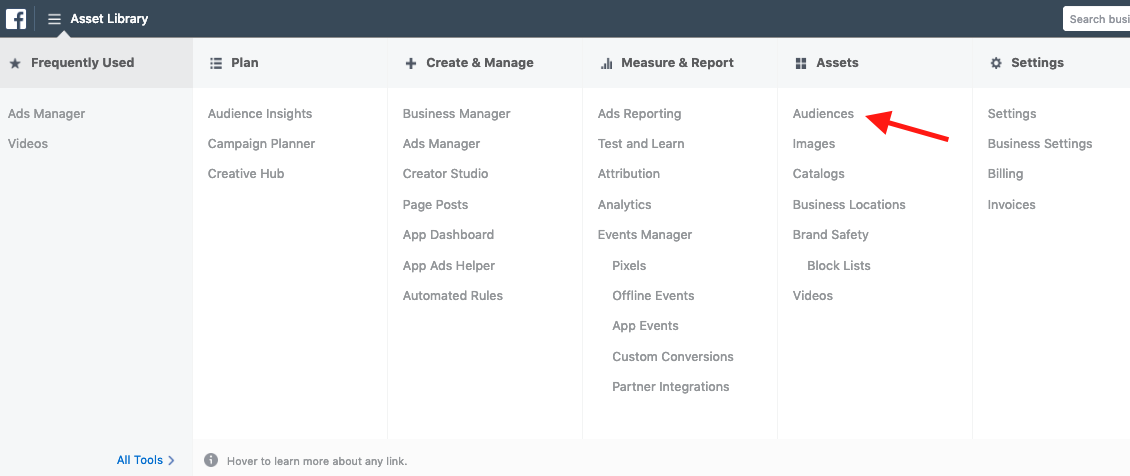1130x476 pixels.
Task: Click the info icon beside hover hint
Action: (210, 460)
